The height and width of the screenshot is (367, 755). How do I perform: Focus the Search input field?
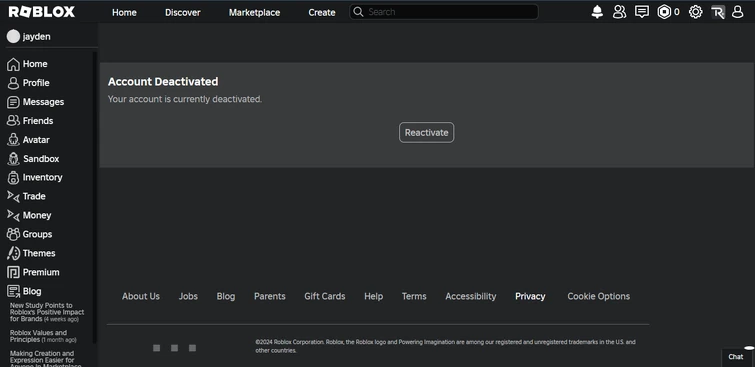click(x=443, y=12)
